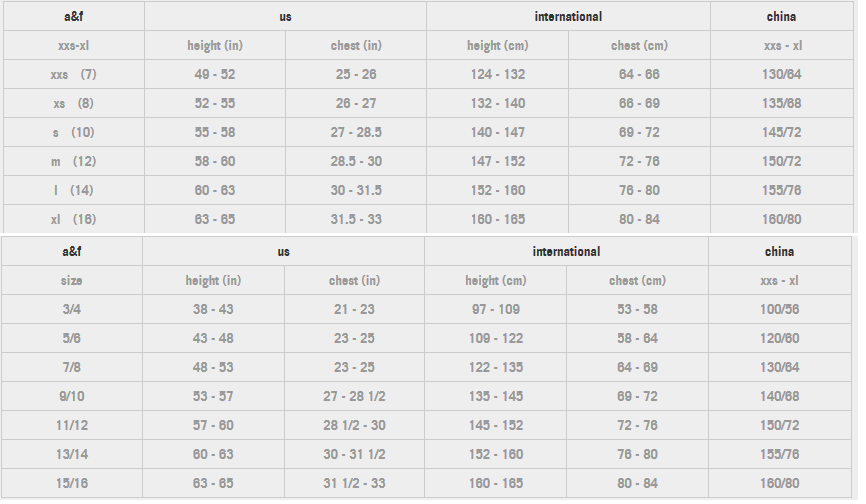The height and width of the screenshot is (504, 866).
Task: Click the 9/10 size cell
Action: [71, 397]
